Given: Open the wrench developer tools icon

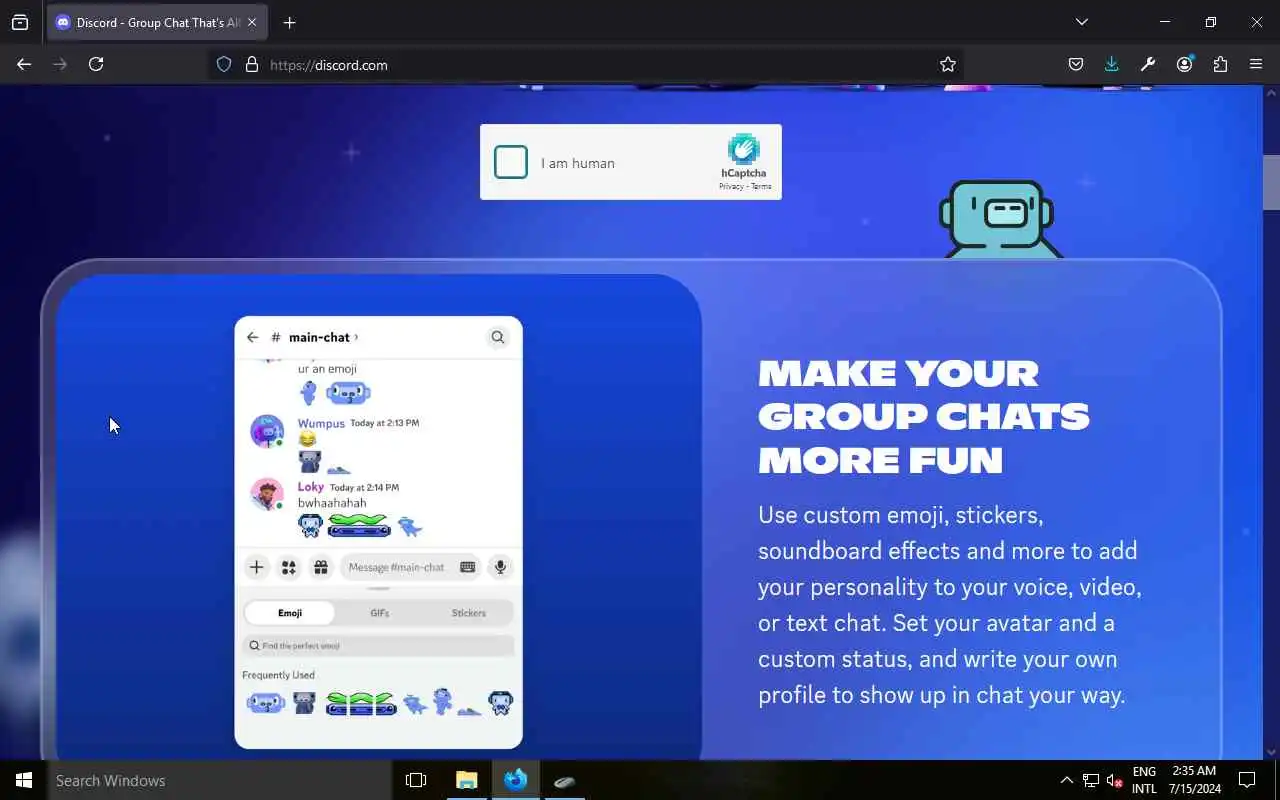Looking at the screenshot, I should (x=1148, y=64).
